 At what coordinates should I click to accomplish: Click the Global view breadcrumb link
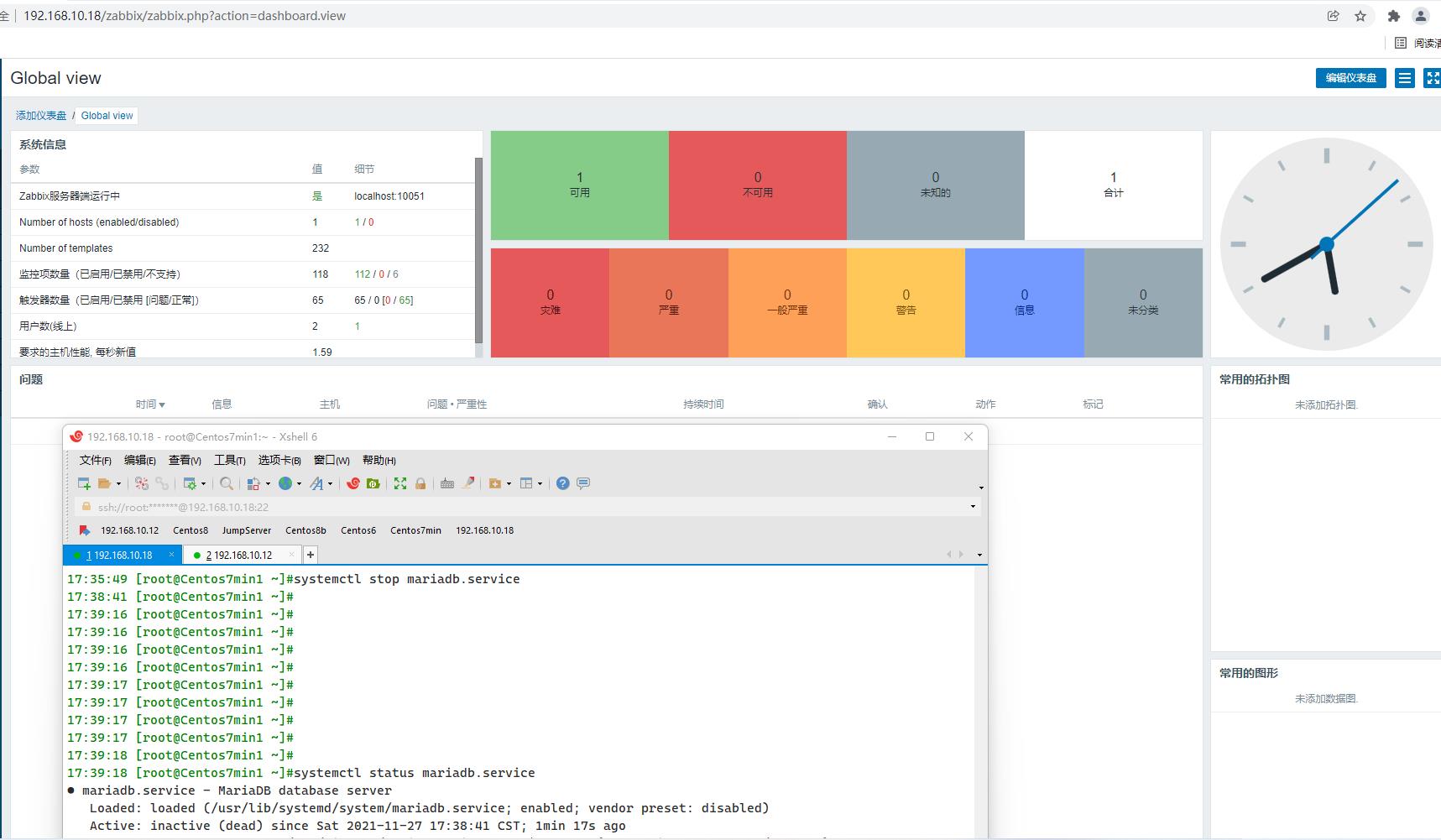click(x=107, y=116)
